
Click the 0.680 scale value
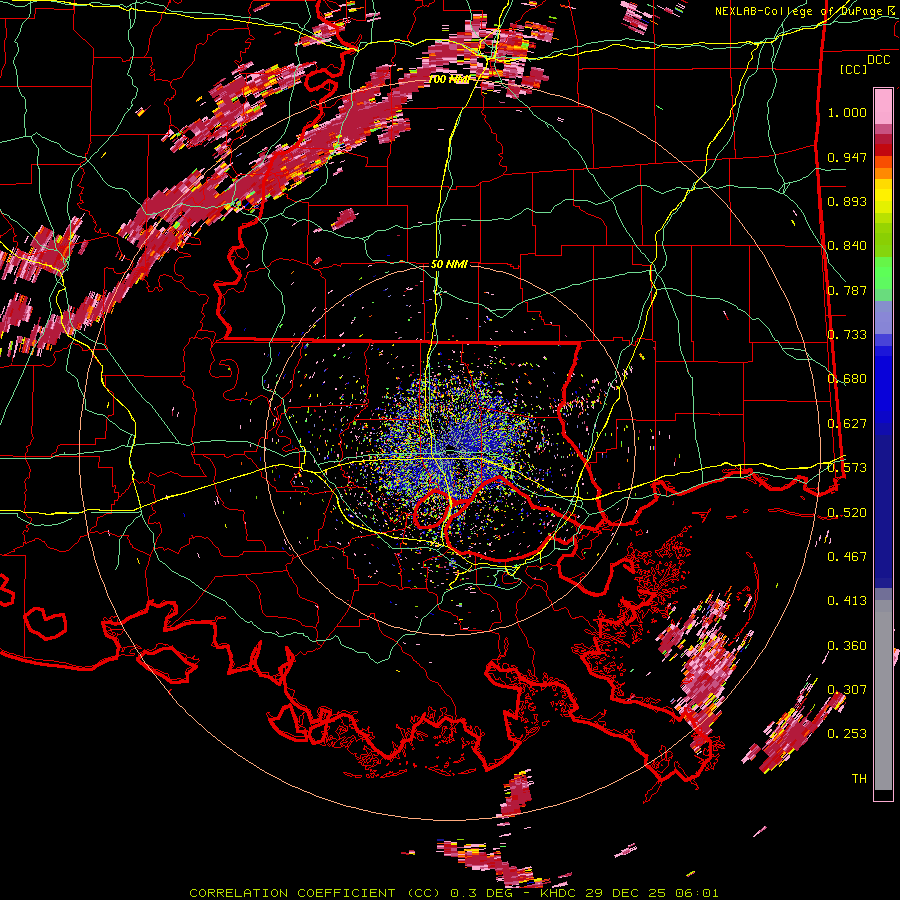pyautogui.click(x=847, y=379)
